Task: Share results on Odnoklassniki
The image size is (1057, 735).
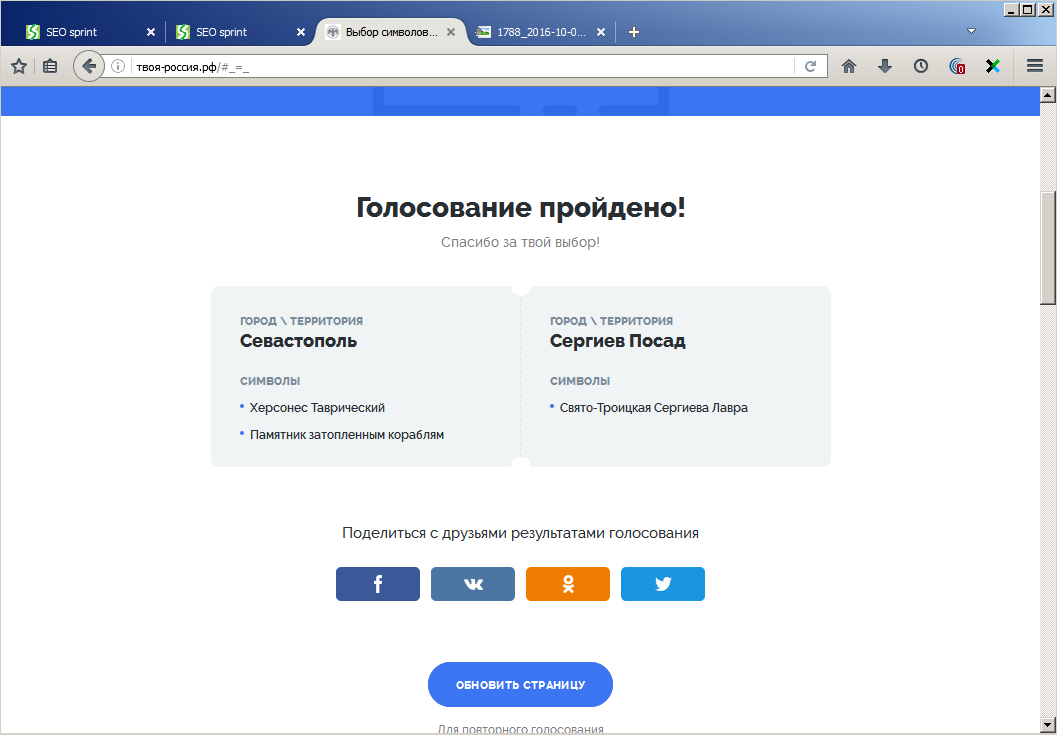Action: [x=568, y=584]
